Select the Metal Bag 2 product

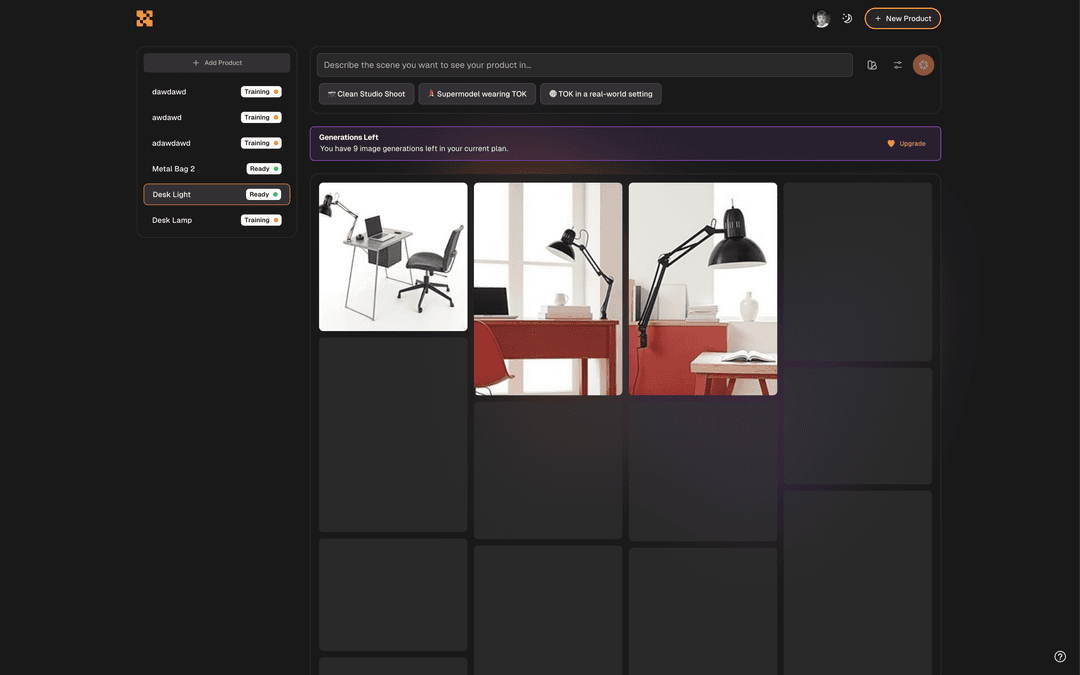(217, 169)
